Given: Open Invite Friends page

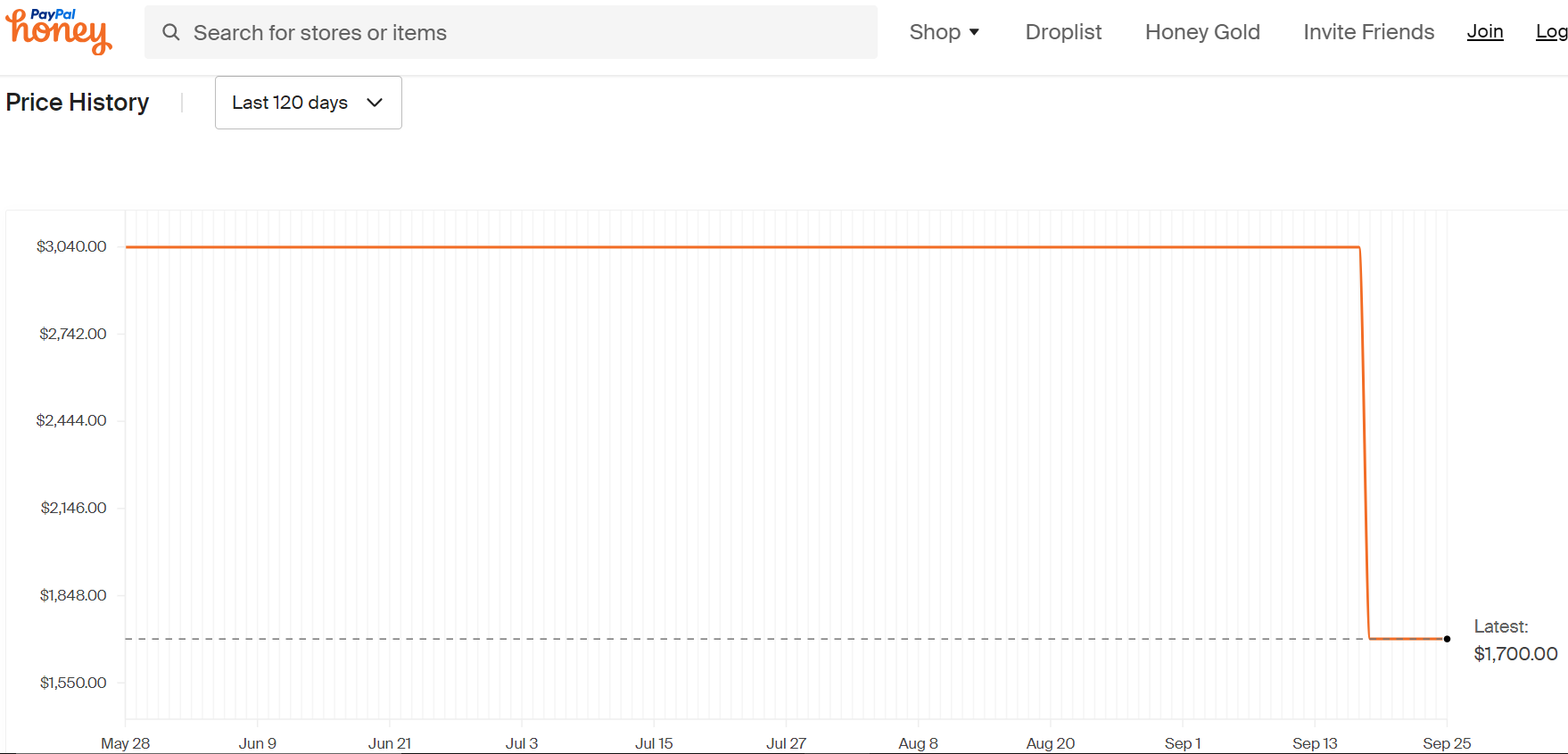Looking at the screenshot, I should point(1368,32).
